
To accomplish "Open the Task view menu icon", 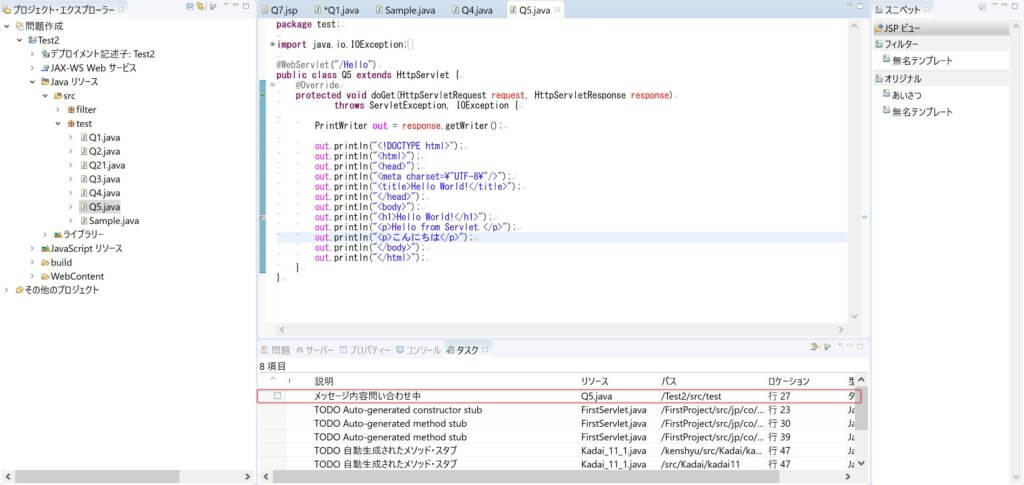I will [826, 347].
